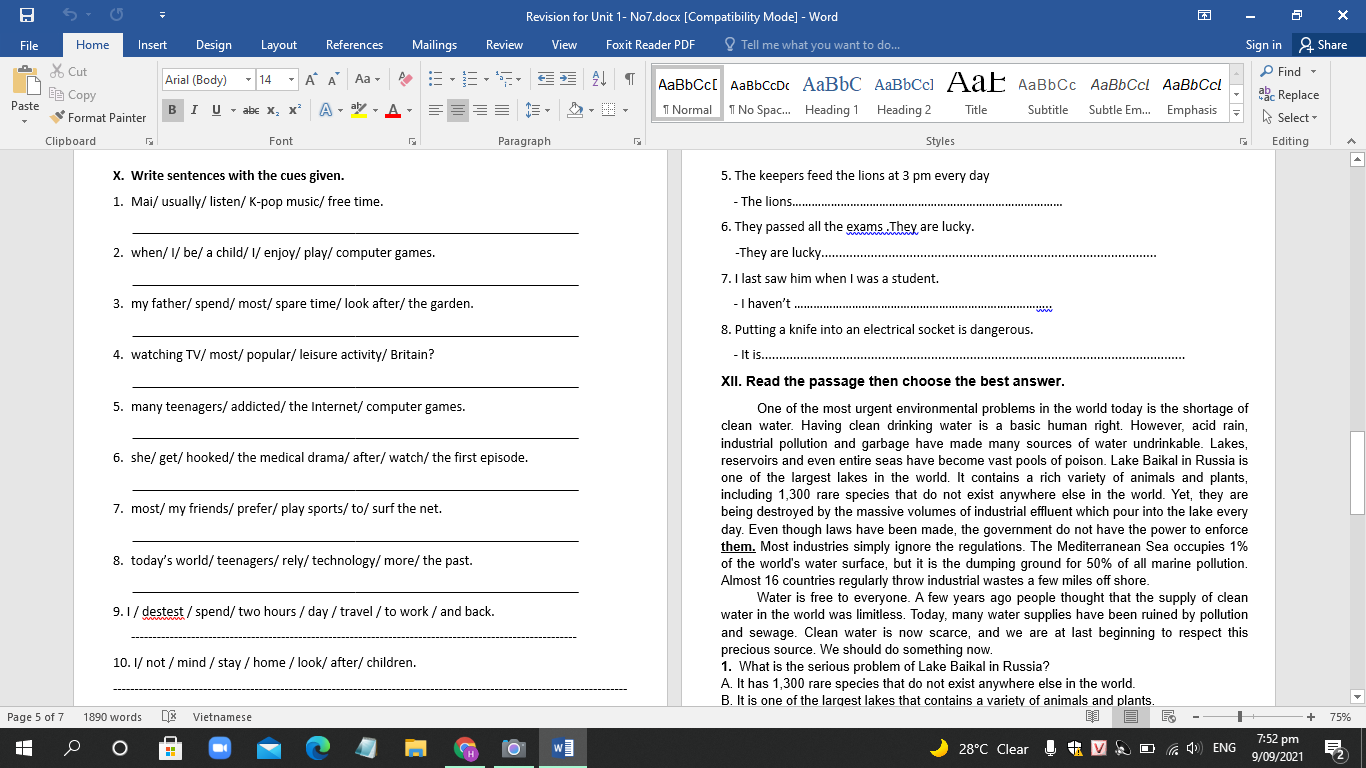Open the Borders dropdown arrow
This screenshot has width=1366, height=768.
click(x=625, y=110)
